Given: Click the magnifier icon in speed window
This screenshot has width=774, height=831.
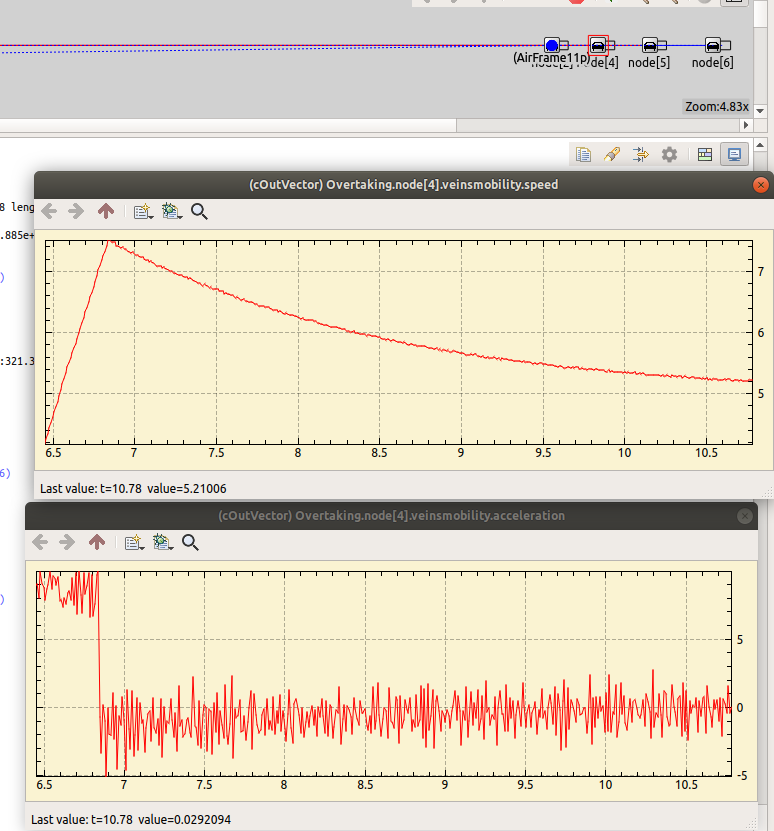Looking at the screenshot, I should pos(199,211).
